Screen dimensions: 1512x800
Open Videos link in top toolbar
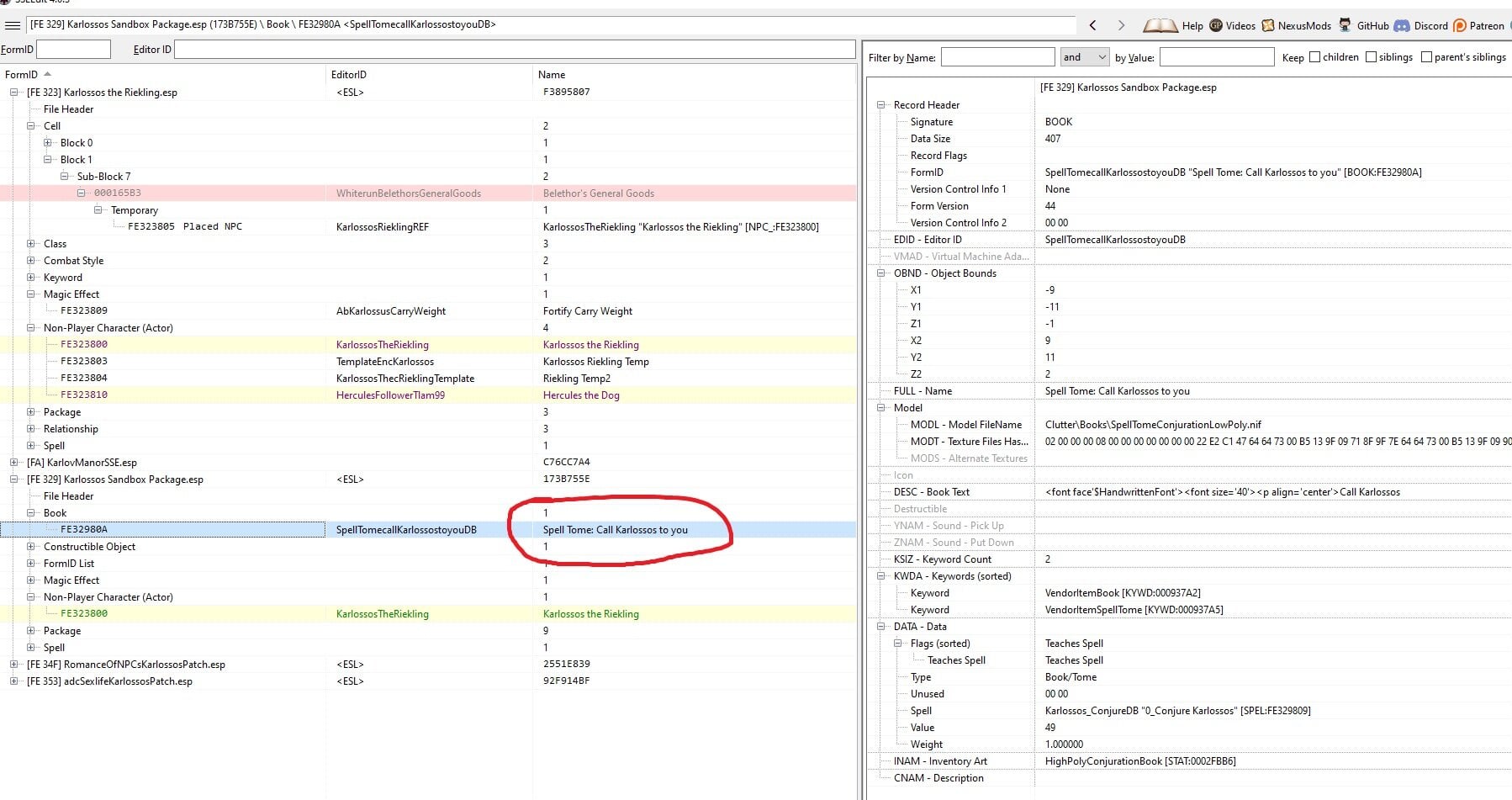1232,25
